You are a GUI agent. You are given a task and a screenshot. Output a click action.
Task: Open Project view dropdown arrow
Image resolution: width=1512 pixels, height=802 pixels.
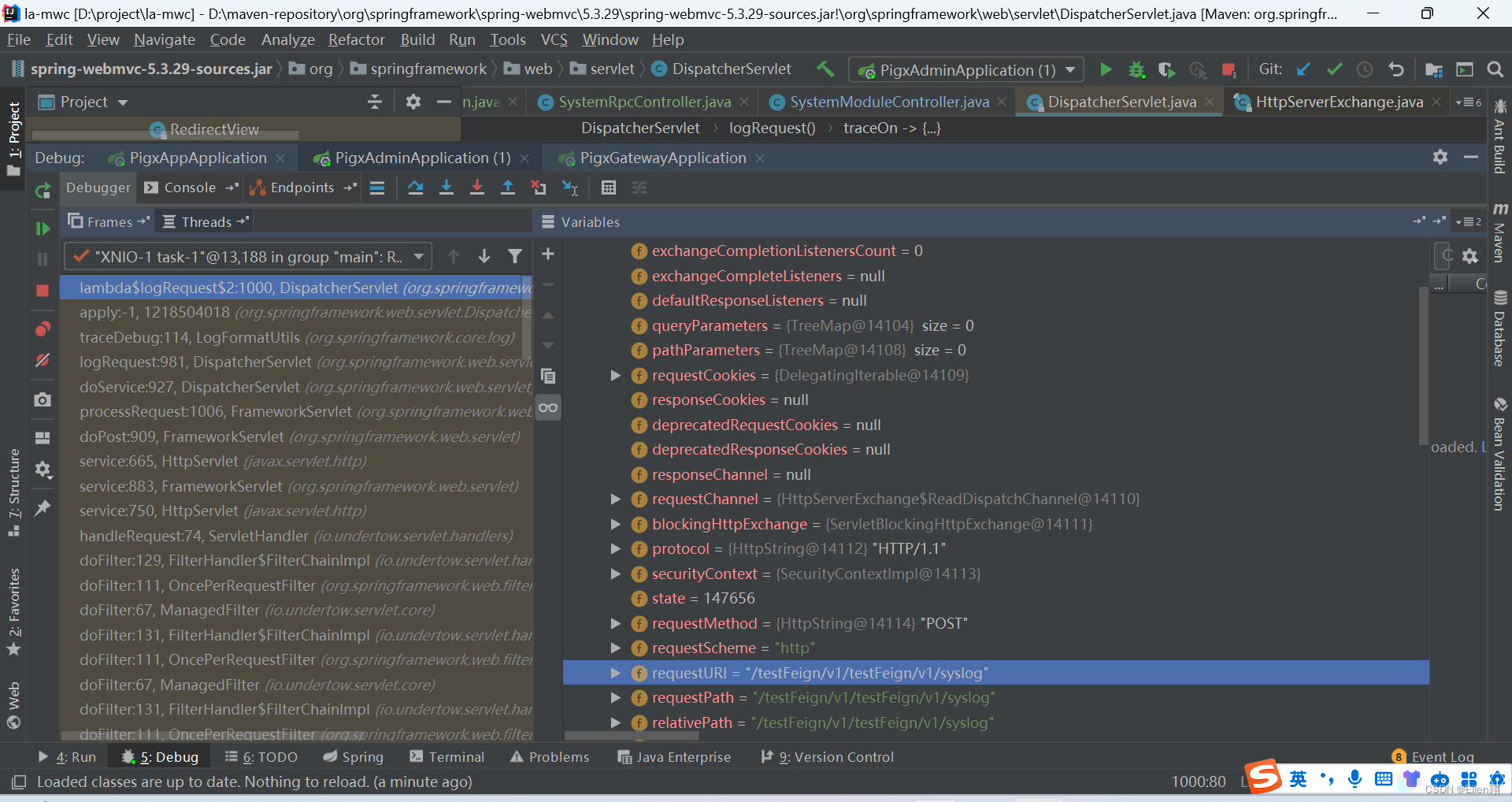123,102
